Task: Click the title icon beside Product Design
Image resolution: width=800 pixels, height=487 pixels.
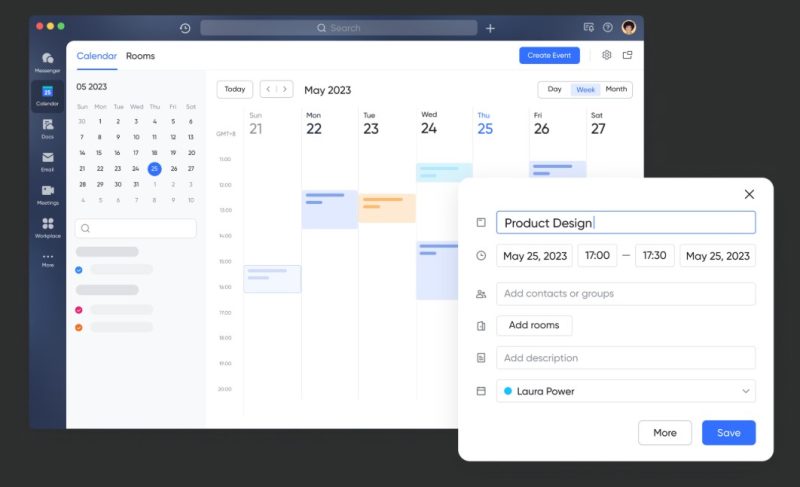Action: [x=481, y=222]
